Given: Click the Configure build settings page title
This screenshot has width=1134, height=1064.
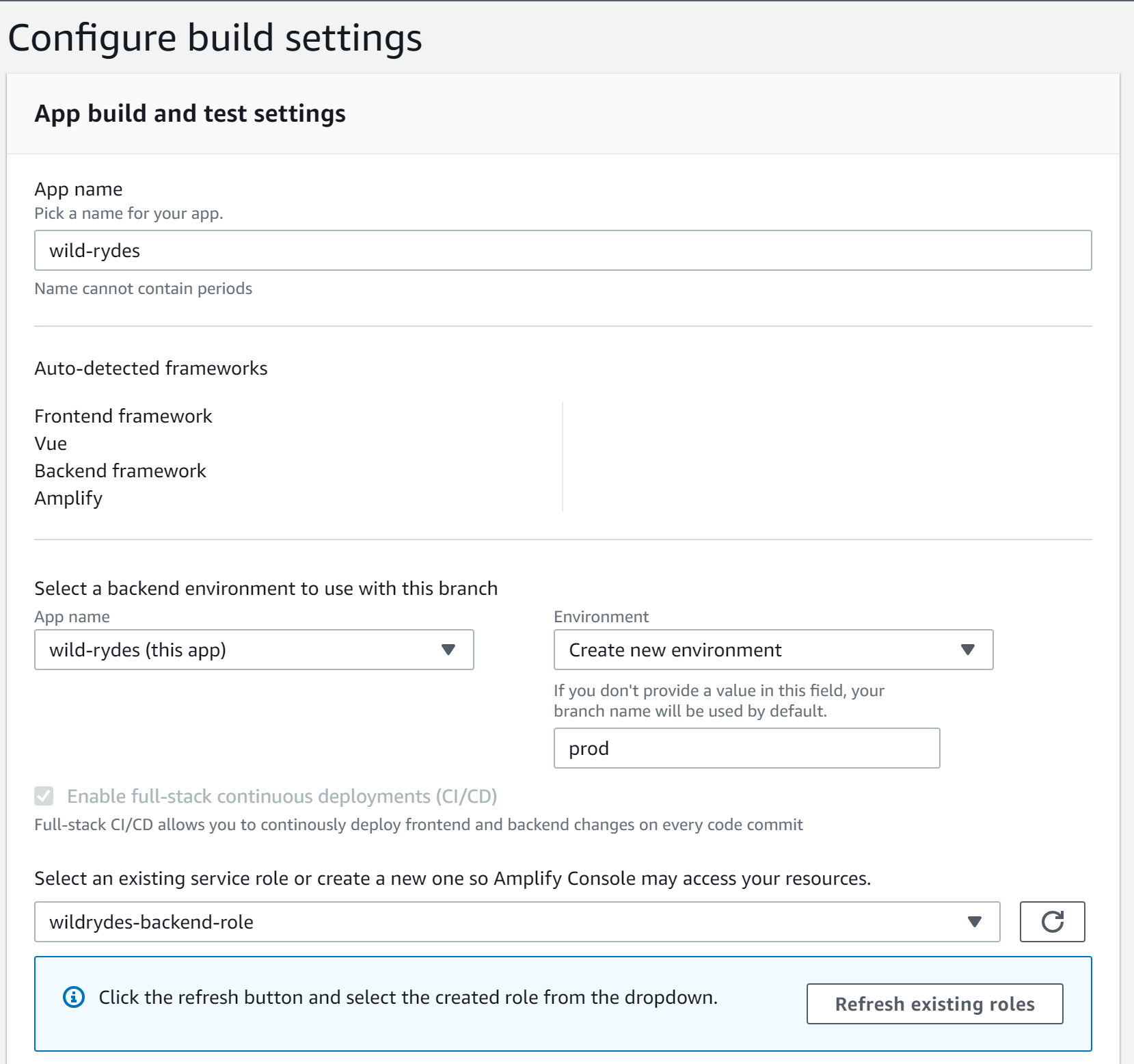Looking at the screenshot, I should tap(215, 38).
